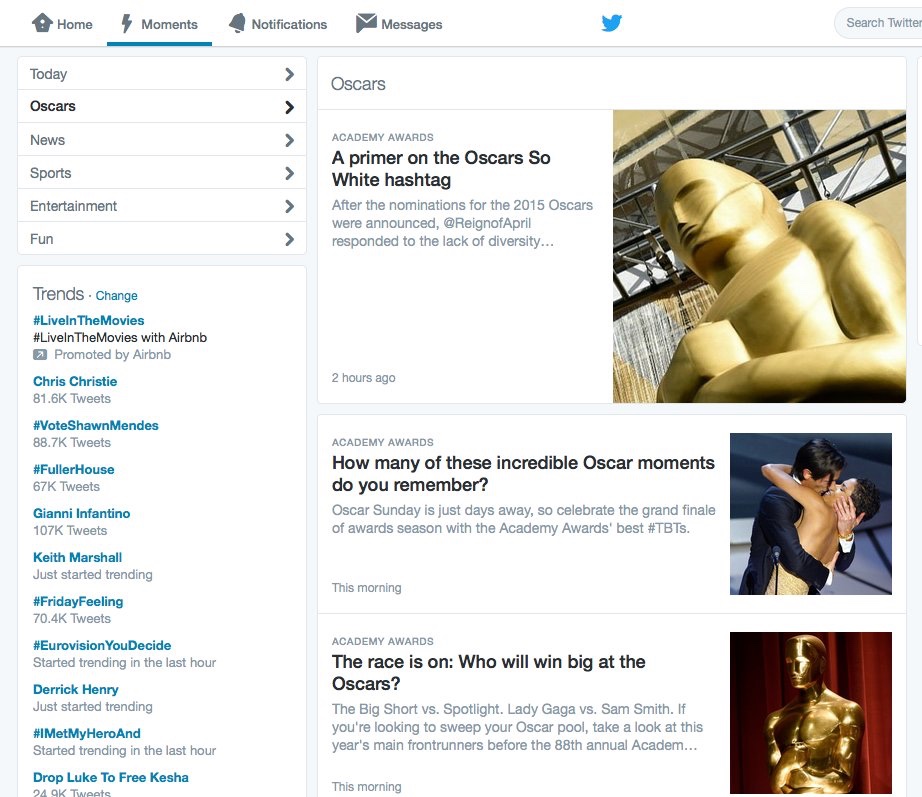
Task: Open the #VoteShawnMendes trend
Action: (x=96, y=425)
